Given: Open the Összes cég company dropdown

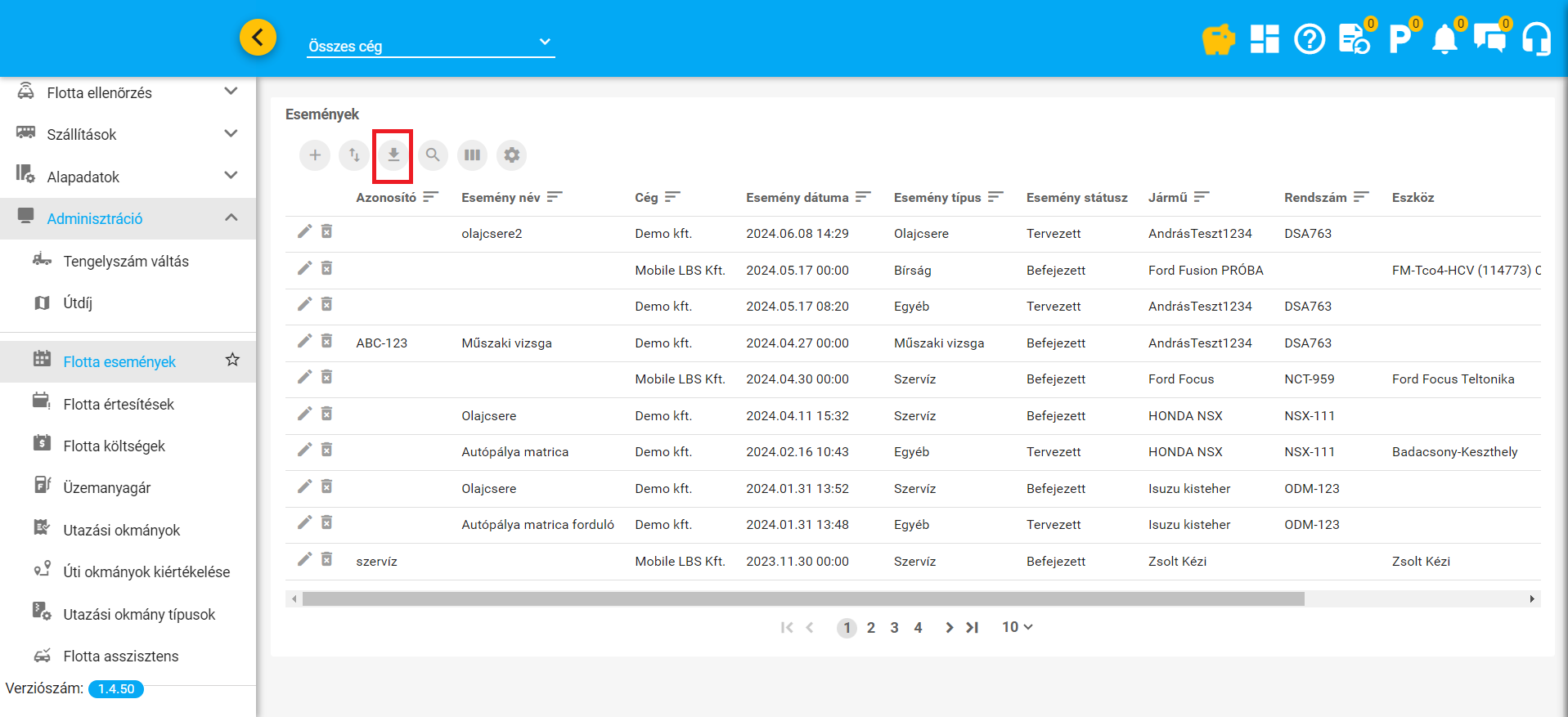Looking at the screenshot, I should point(430,46).
